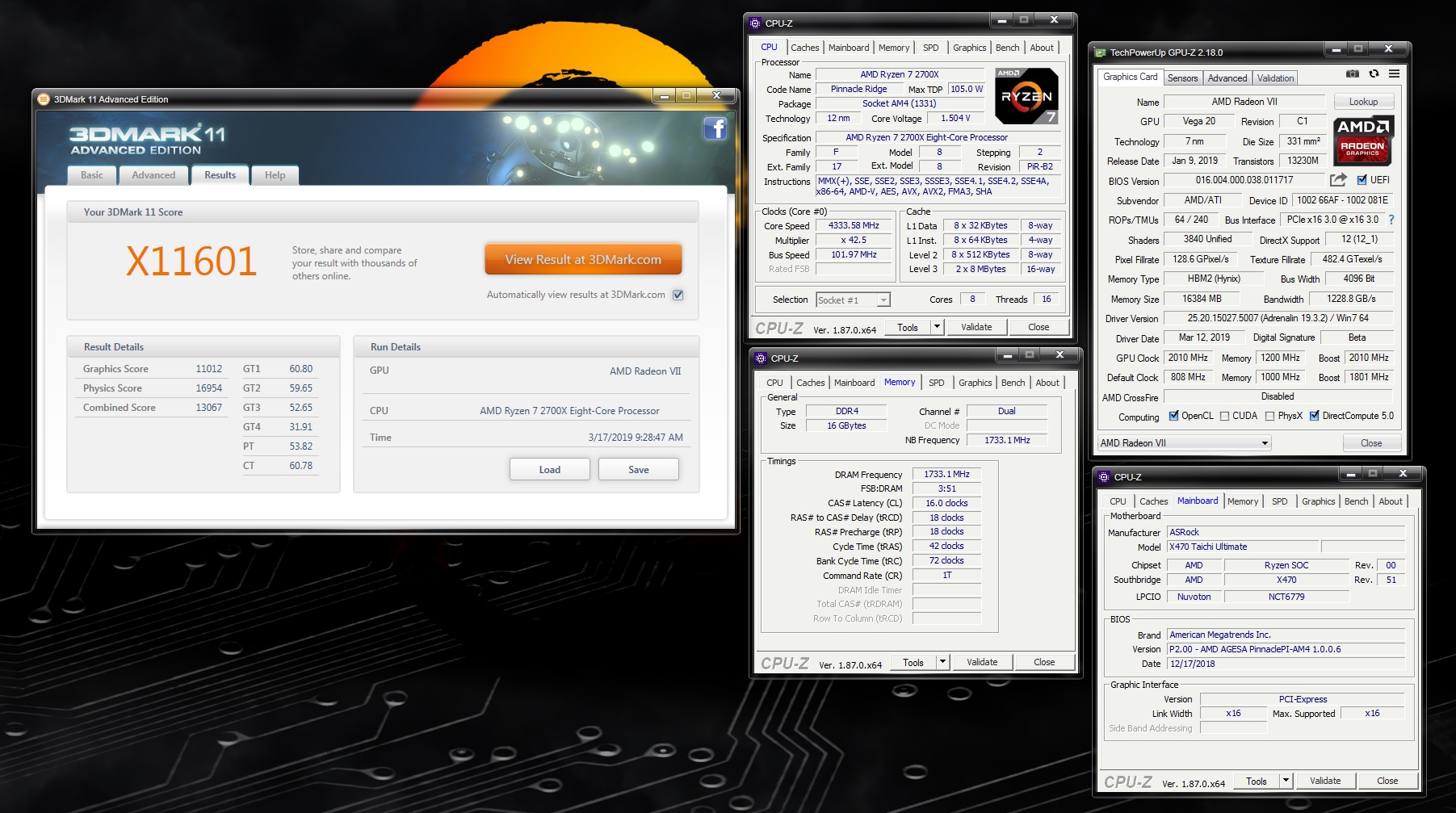The height and width of the screenshot is (813, 1456).
Task: Open the Caches tab in the CPU-Z CPU window
Action: pos(804,48)
